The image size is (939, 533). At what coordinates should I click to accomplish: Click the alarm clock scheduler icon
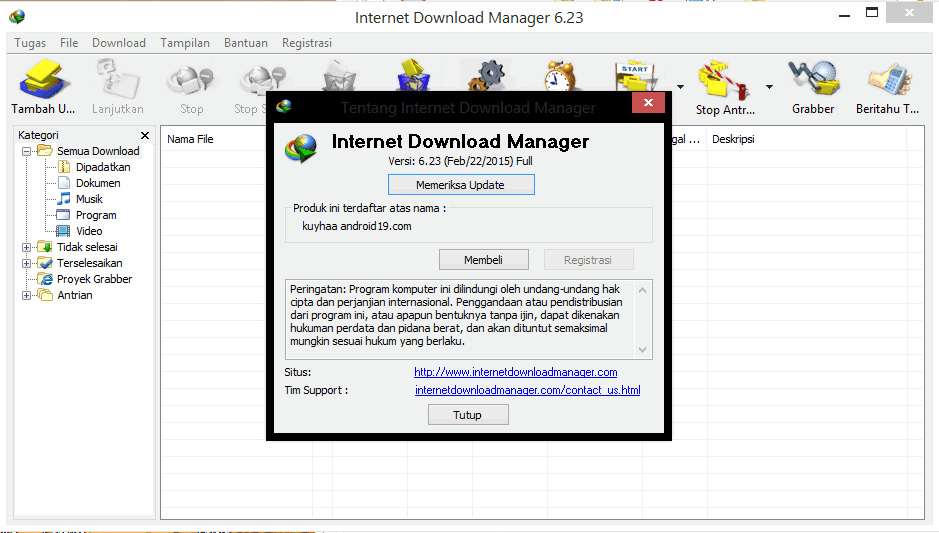pyautogui.click(x=559, y=76)
